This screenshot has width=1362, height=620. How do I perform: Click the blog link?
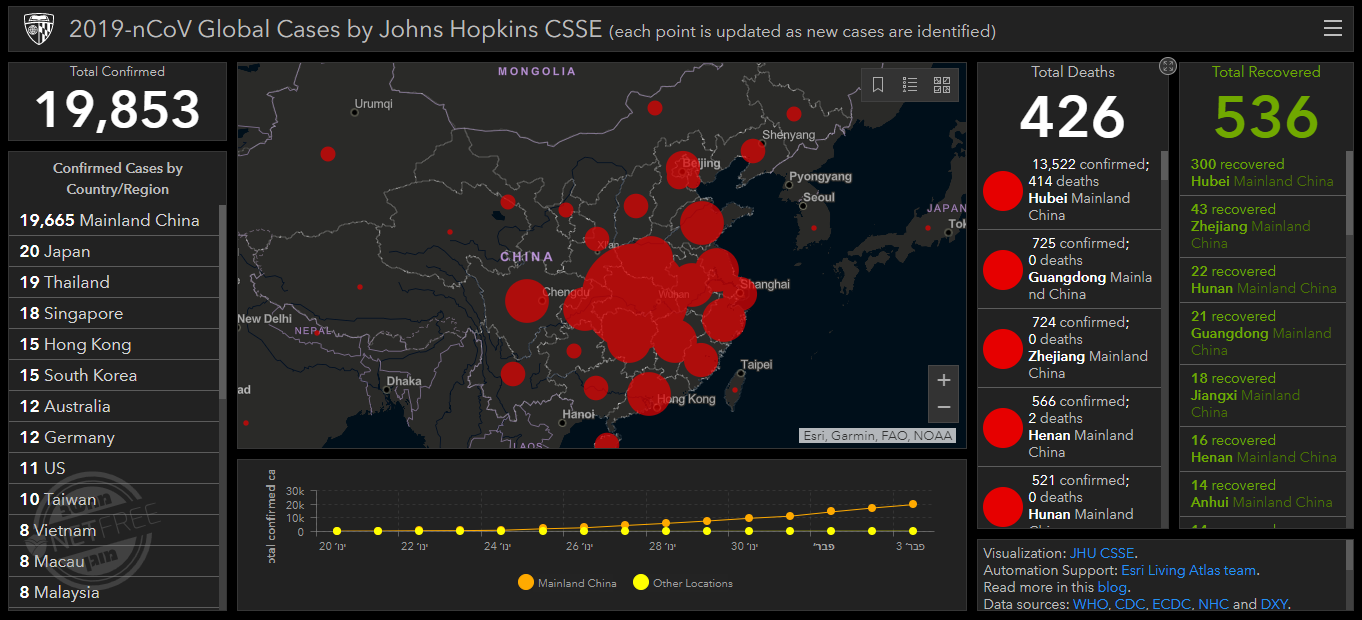(x=1111, y=587)
